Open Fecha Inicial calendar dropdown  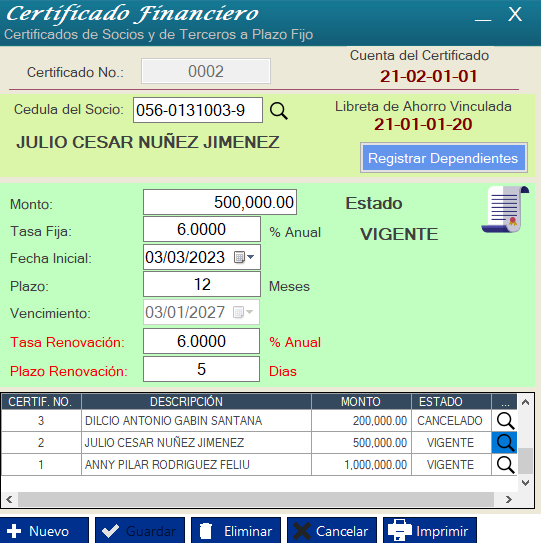click(245, 257)
